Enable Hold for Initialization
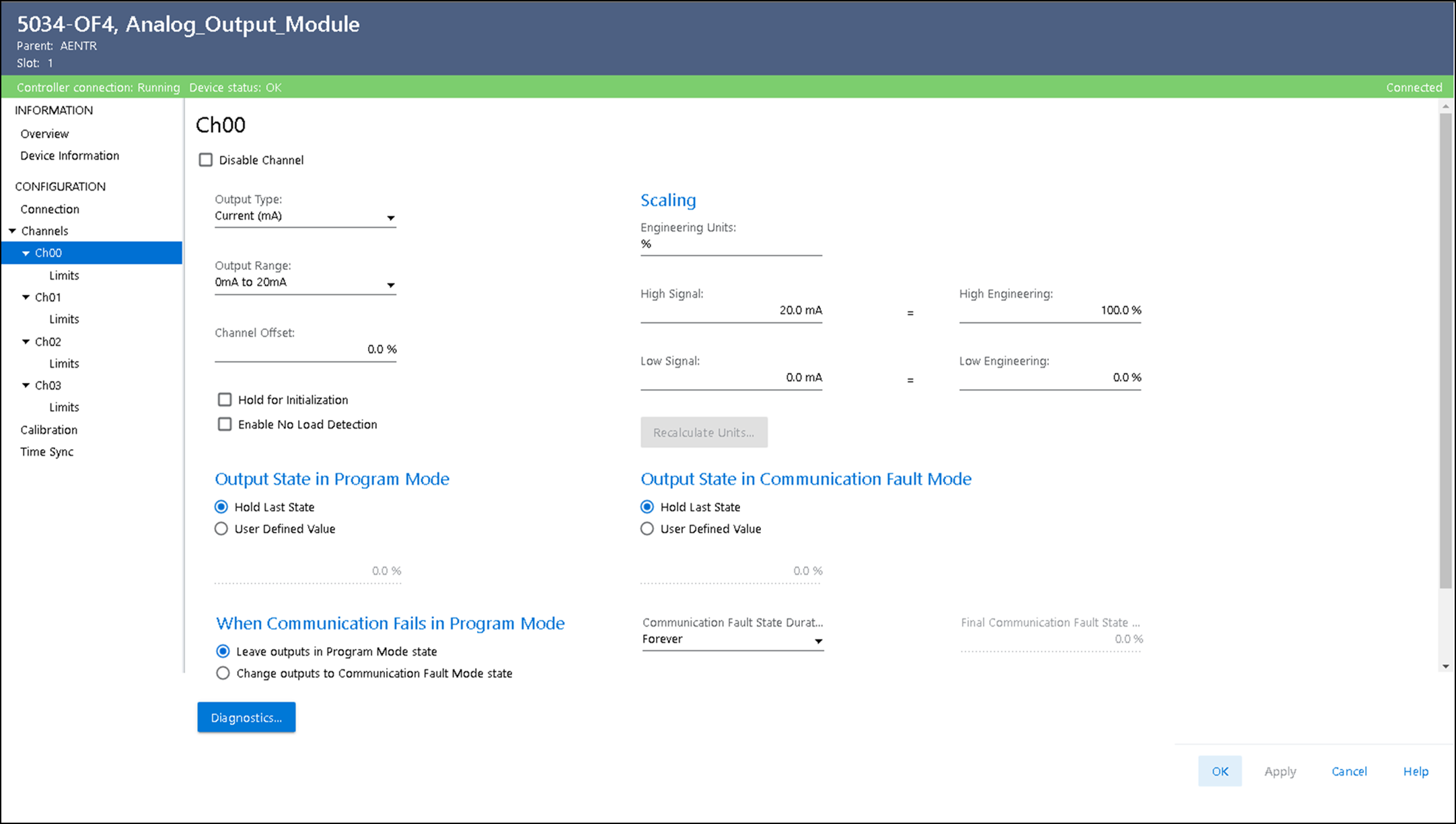Screen dimensions: 1456x824 (225, 400)
